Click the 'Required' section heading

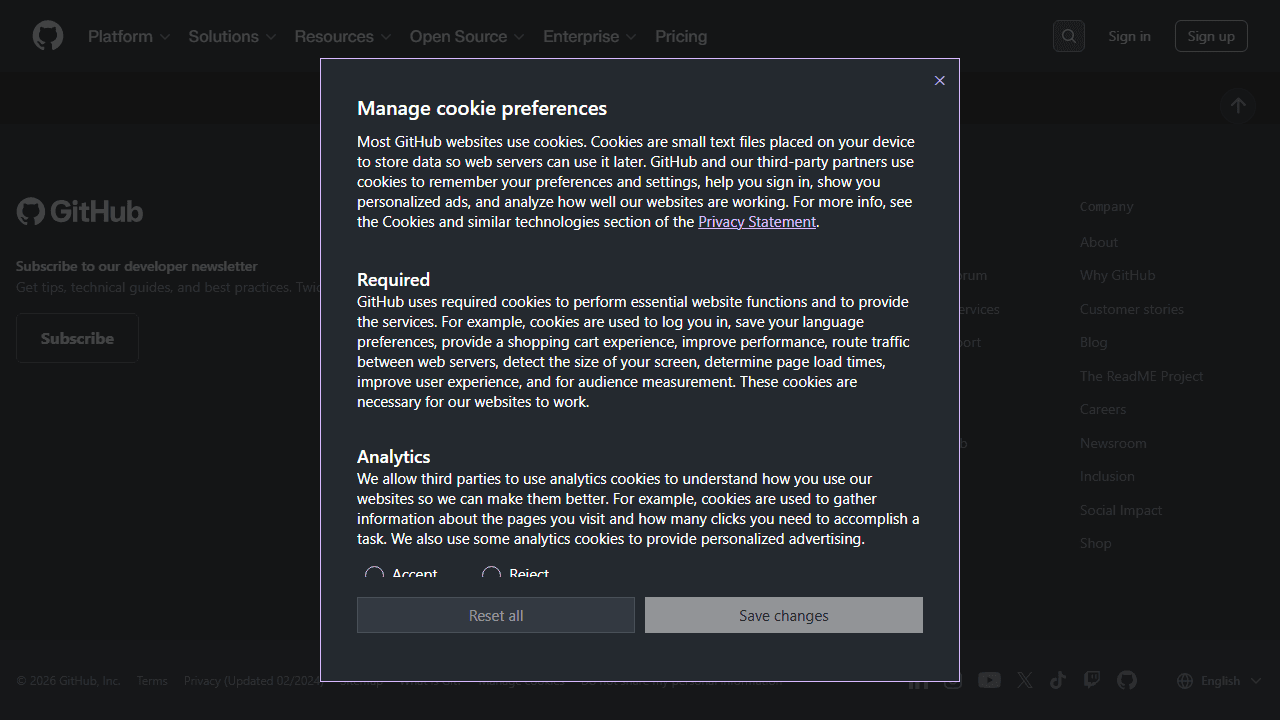(x=393, y=280)
